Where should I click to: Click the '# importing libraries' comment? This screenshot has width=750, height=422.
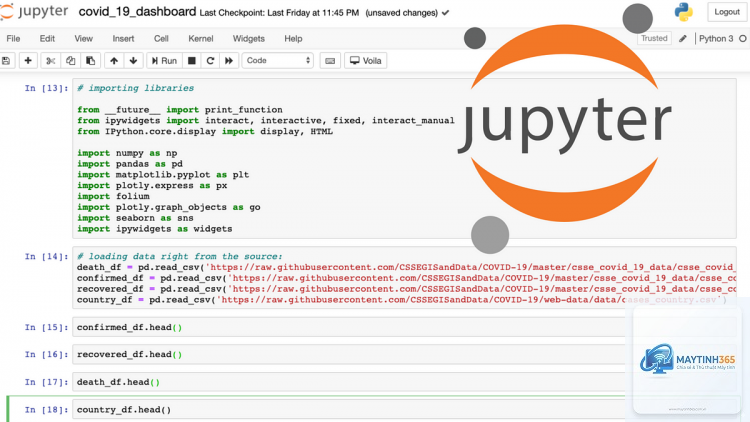coord(135,88)
